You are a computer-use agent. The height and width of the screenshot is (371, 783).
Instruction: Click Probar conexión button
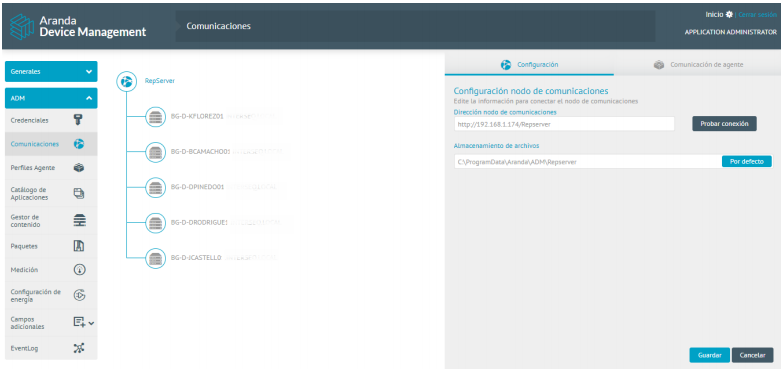724,124
